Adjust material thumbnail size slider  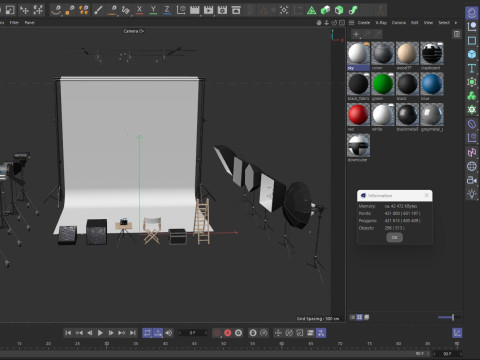pyautogui.click(x=449, y=317)
